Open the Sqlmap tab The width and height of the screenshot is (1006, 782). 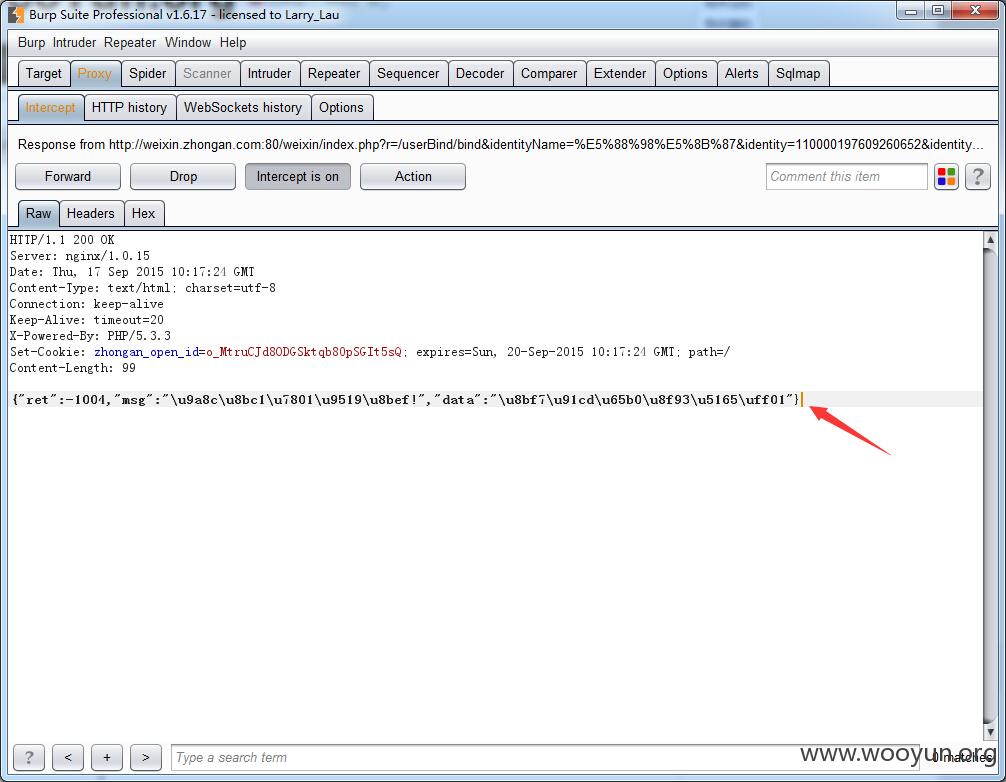(x=798, y=73)
